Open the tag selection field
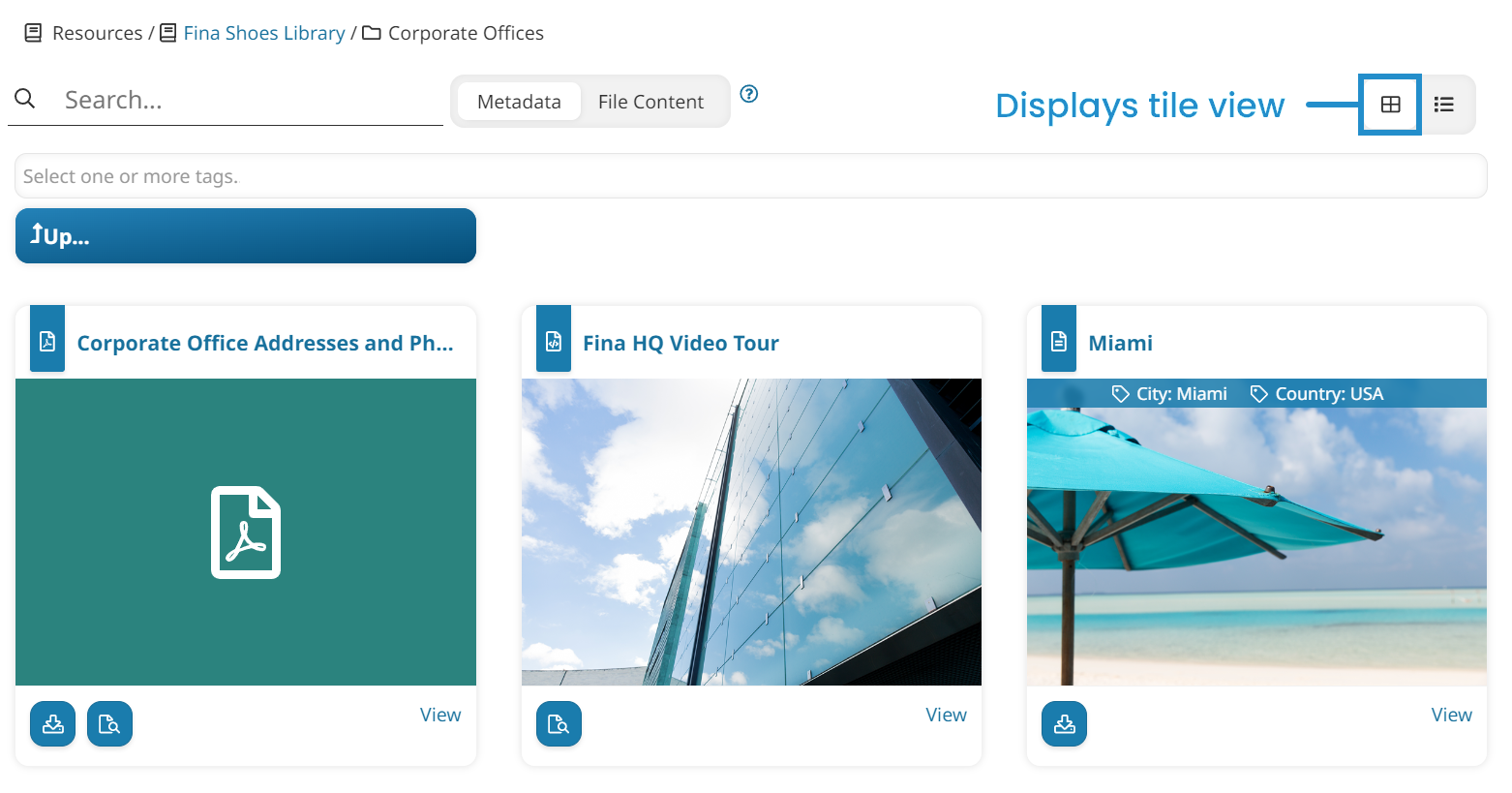1512x793 pixels. click(387, 175)
